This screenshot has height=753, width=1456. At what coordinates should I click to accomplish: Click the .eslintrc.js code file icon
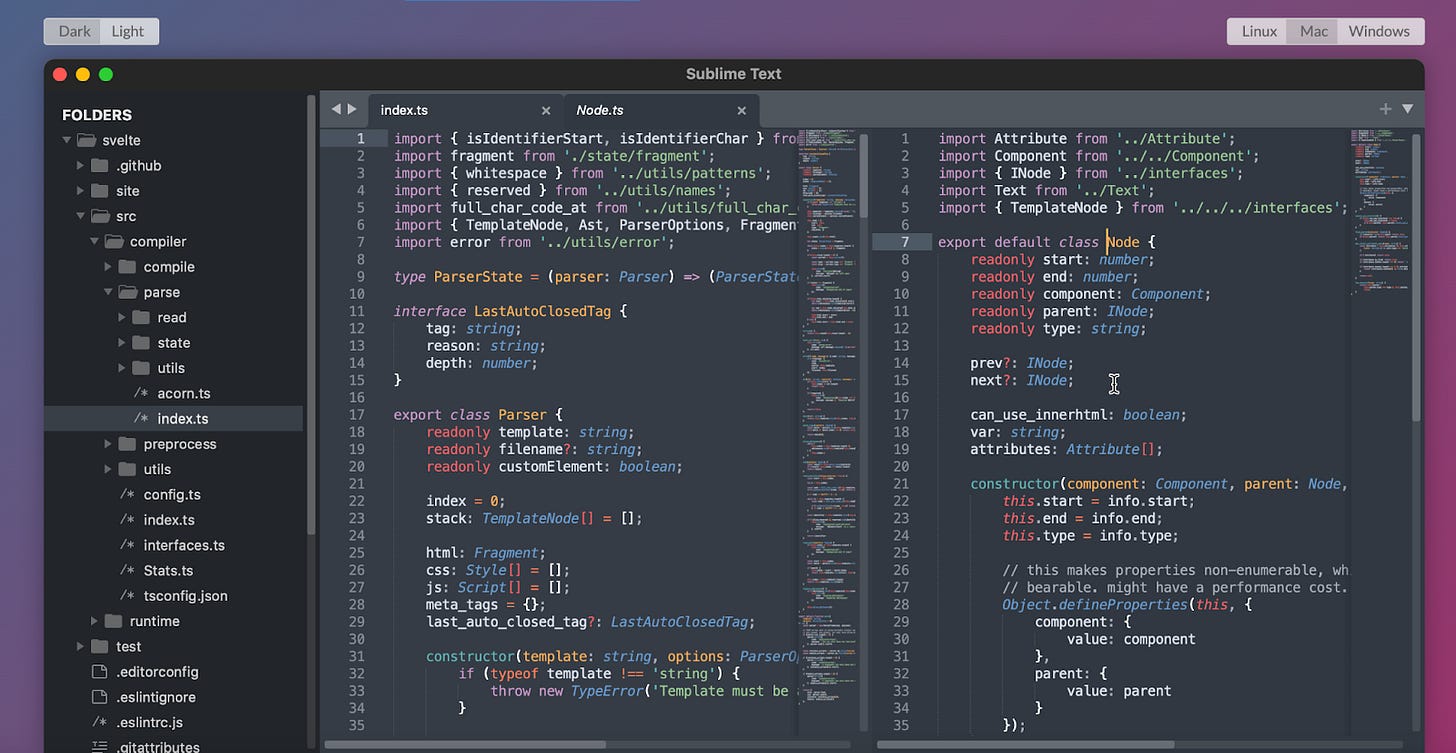tap(99, 722)
